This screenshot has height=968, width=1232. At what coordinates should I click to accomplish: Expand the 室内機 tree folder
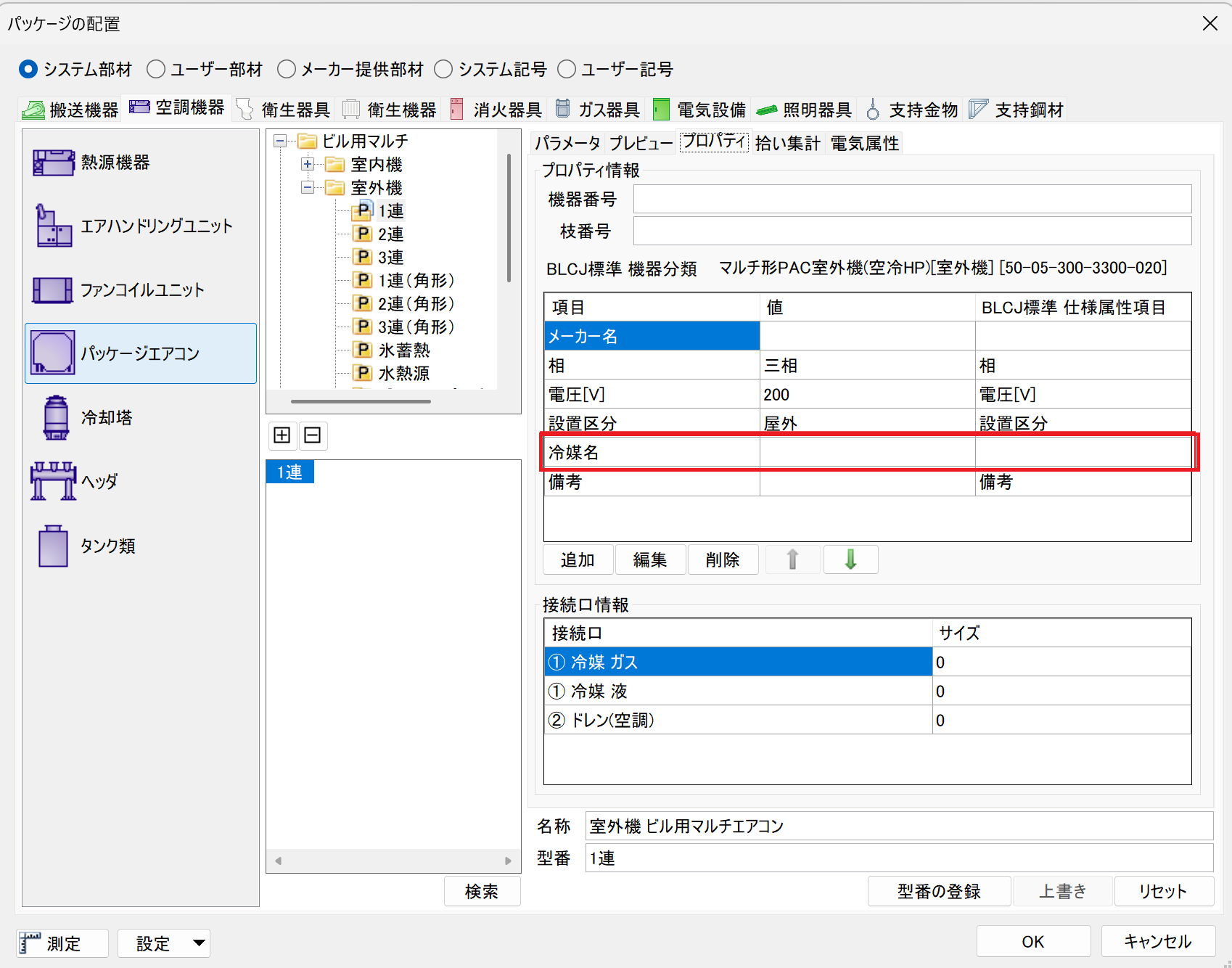click(x=308, y=165)
